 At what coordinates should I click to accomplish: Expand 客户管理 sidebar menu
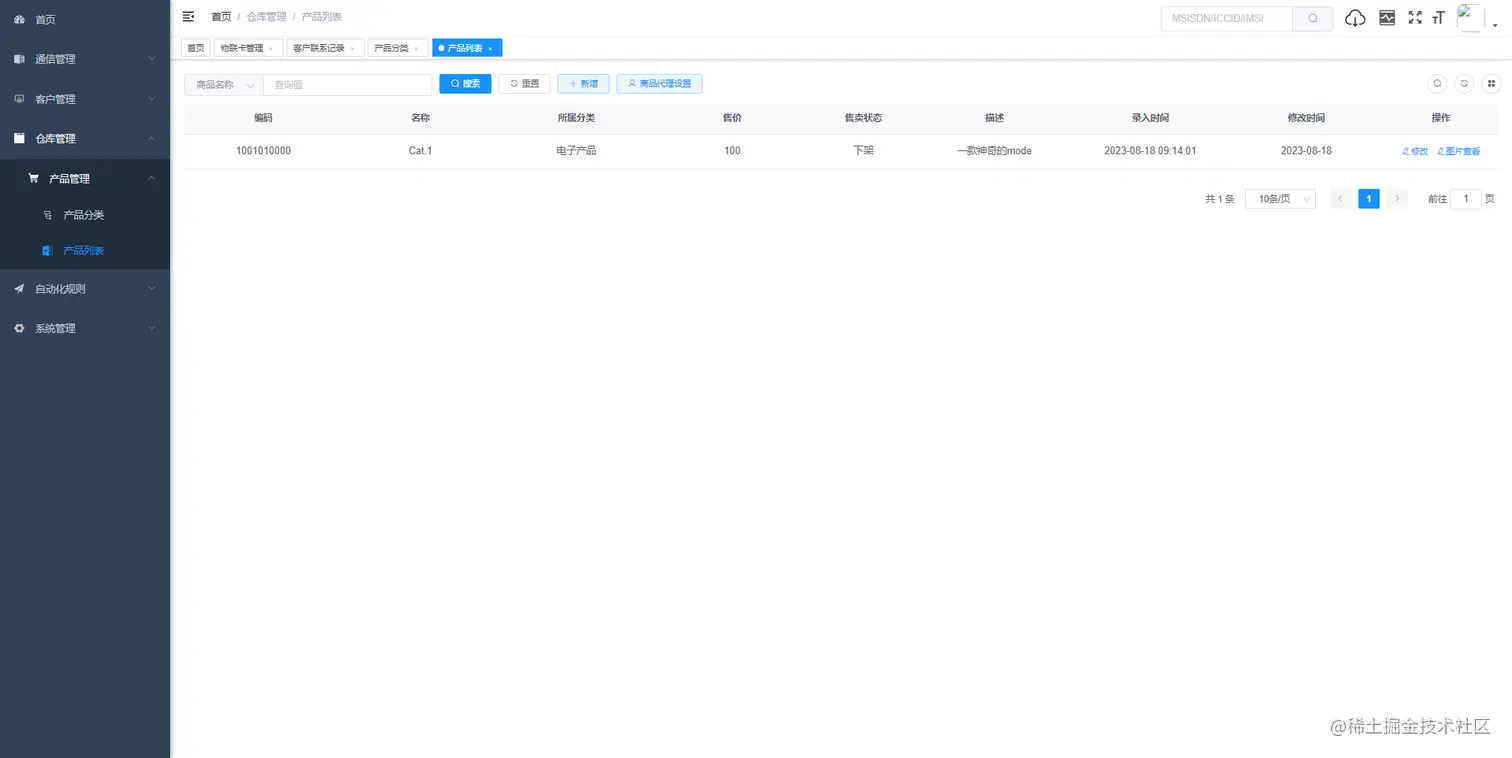click(85, 99)
